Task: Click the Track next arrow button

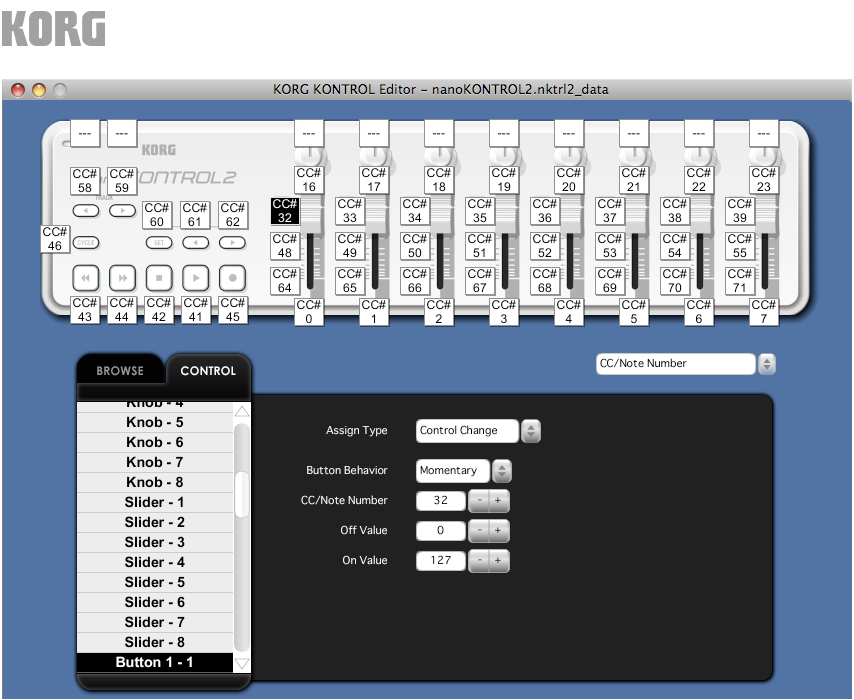Action: pos(123,211)
